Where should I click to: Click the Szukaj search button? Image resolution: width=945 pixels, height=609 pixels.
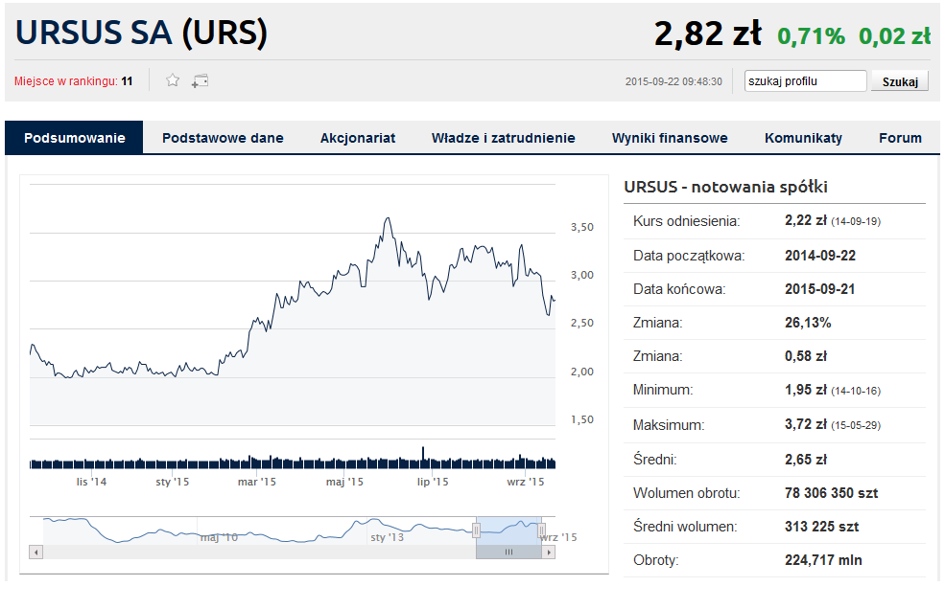click(900, 81)
